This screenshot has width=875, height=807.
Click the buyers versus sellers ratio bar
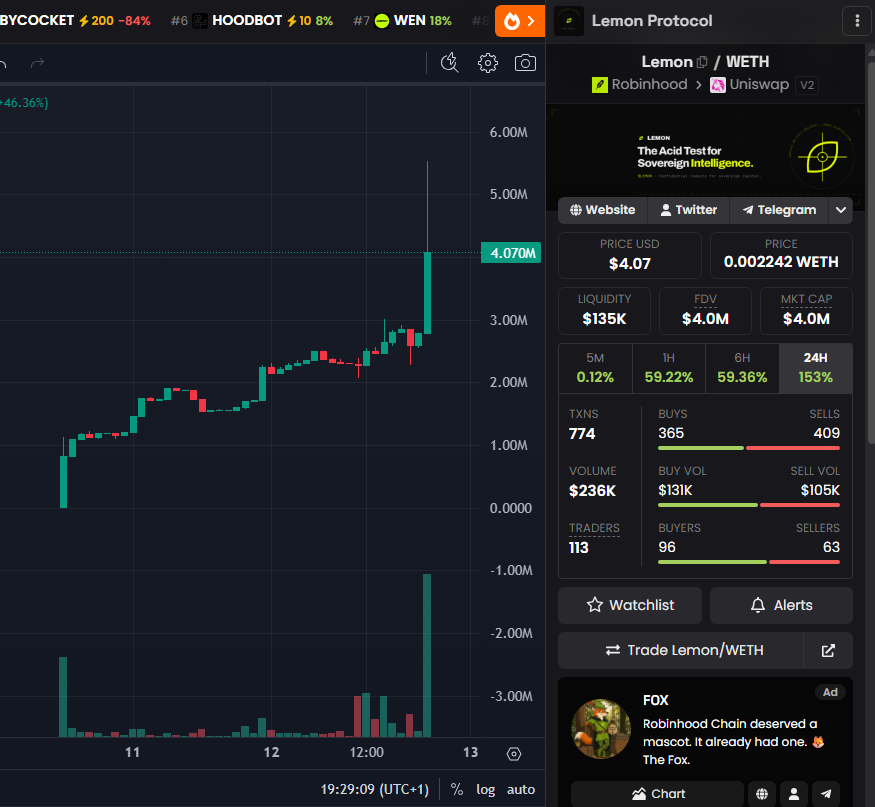pos(749,563)
